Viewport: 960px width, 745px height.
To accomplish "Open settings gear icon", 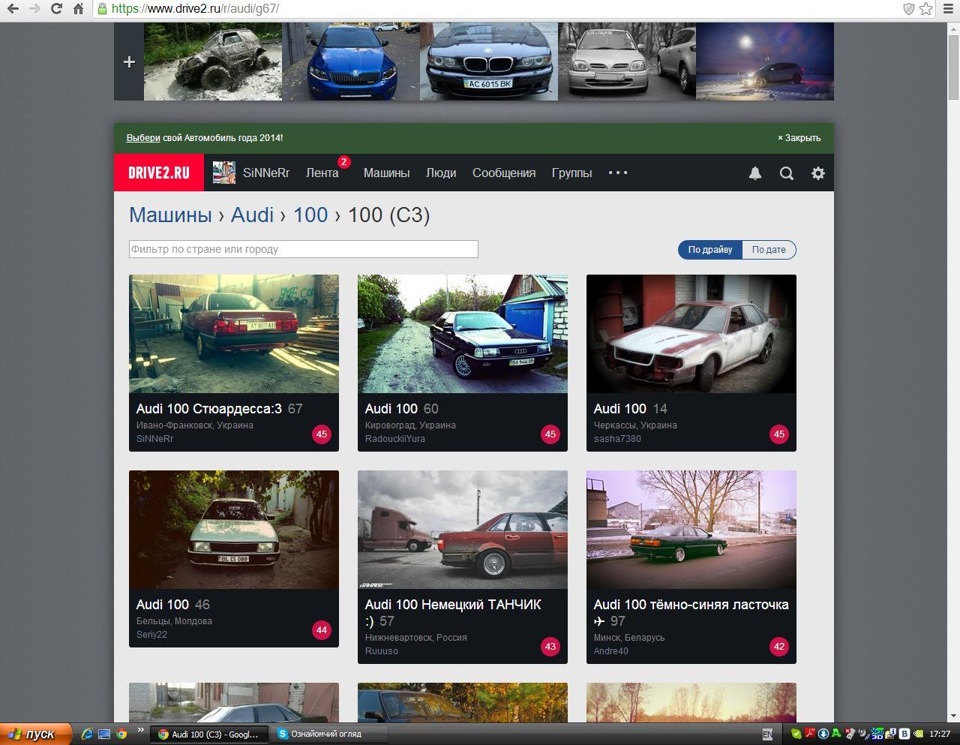I will 818,173.
